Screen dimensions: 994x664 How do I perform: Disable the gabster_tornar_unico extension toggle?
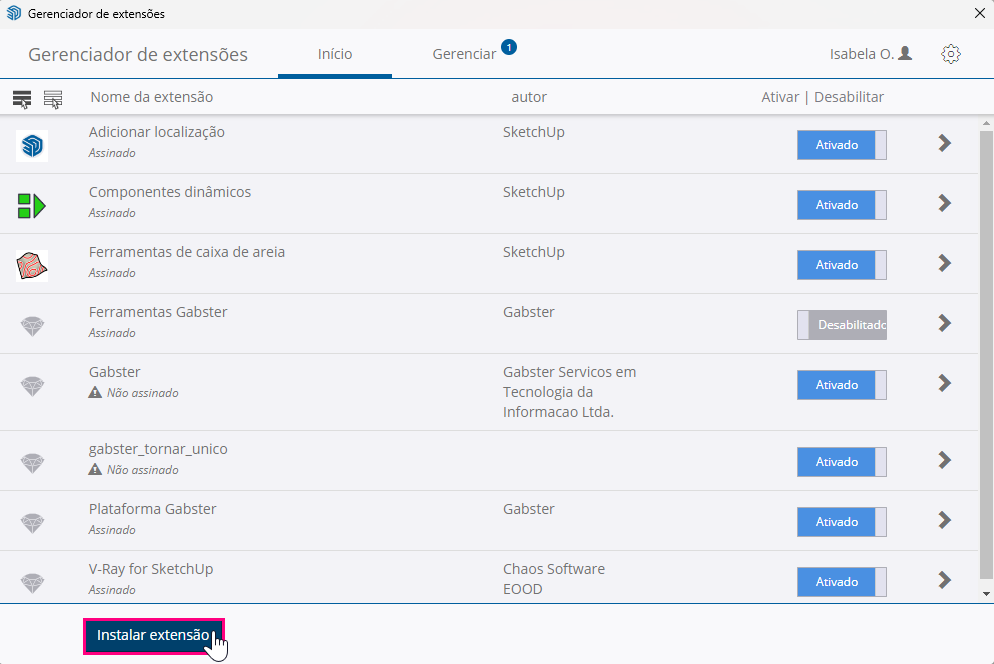[841, 462]
